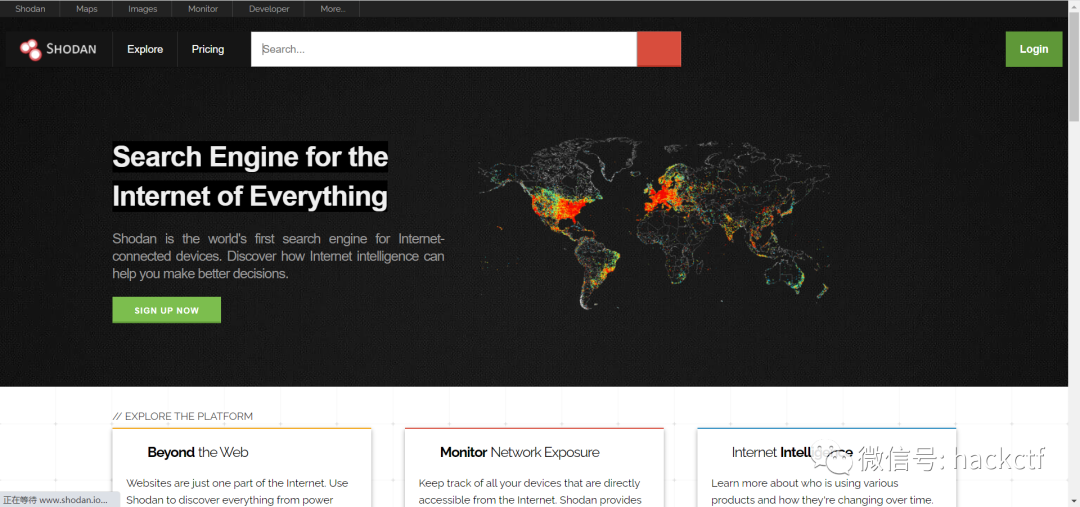Click the 'Learn more about who is using' description
The width and height of the screenshot is (1080, 507).
pos(822,492)
